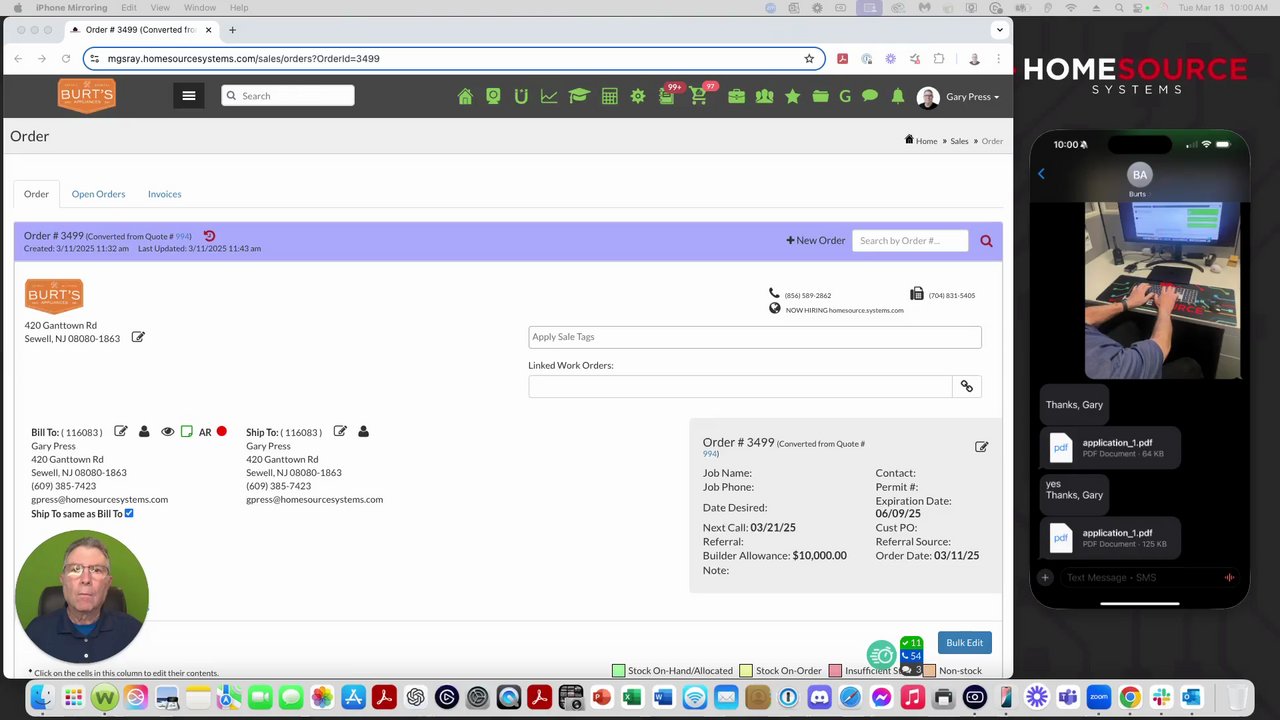The image size is (1280, 720).
Task: Open the shopping cart with 97 badge
Action: coord(700,95)
